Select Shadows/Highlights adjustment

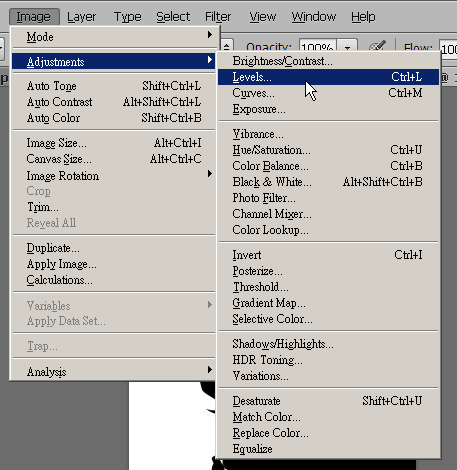[328, 344]
